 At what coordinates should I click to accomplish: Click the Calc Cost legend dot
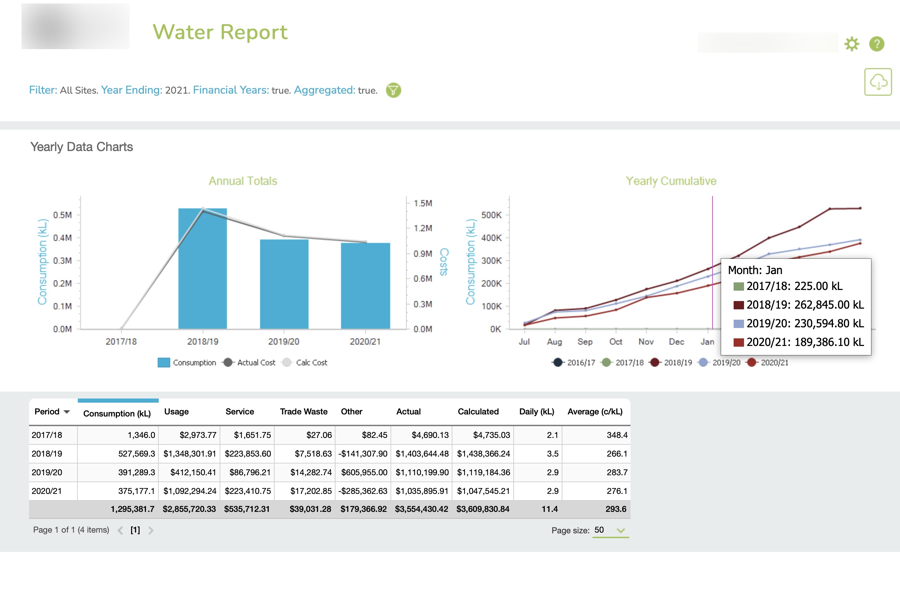click(287, 361)
